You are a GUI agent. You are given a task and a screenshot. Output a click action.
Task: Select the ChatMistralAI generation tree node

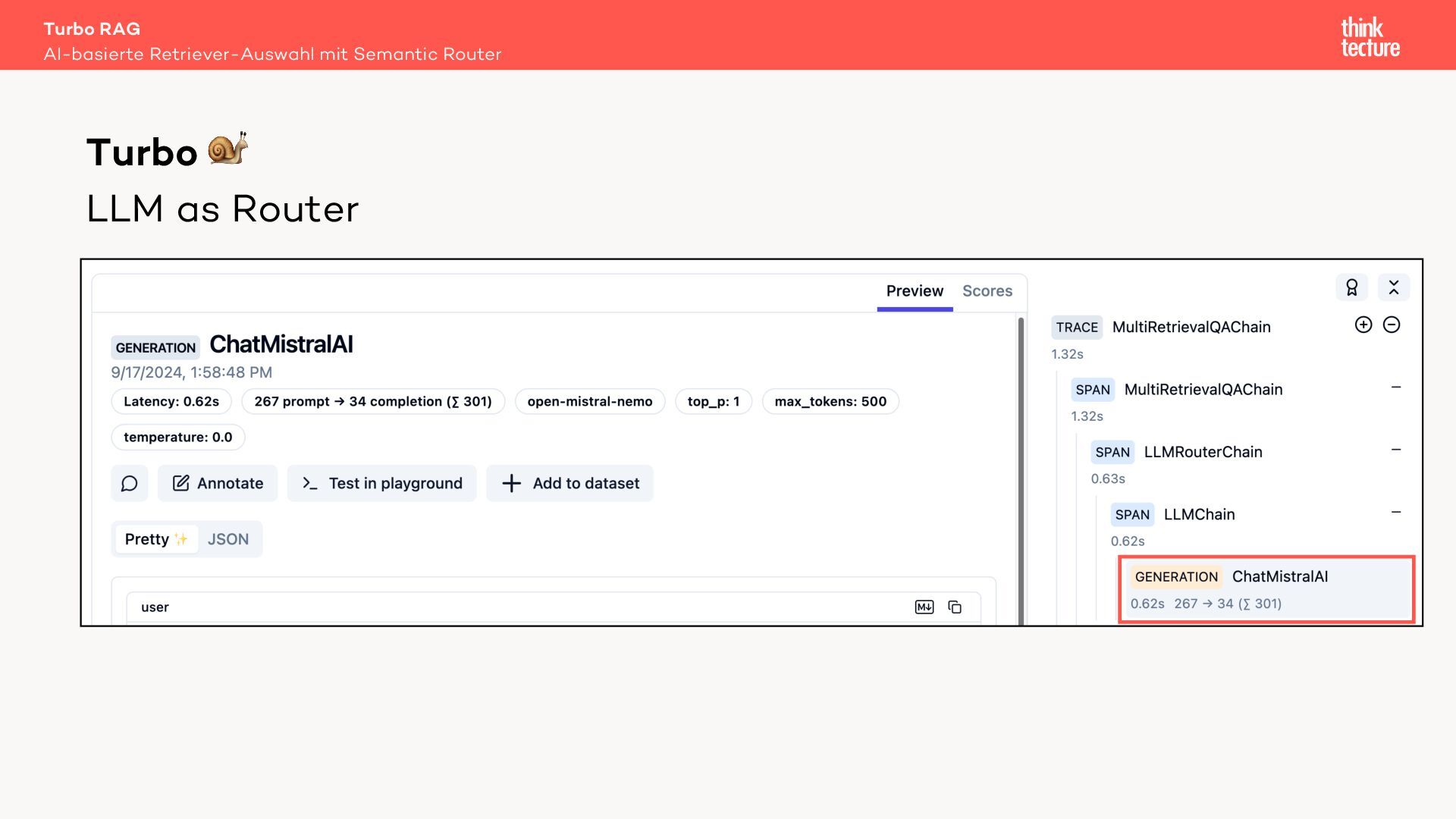pos(1266,589)
